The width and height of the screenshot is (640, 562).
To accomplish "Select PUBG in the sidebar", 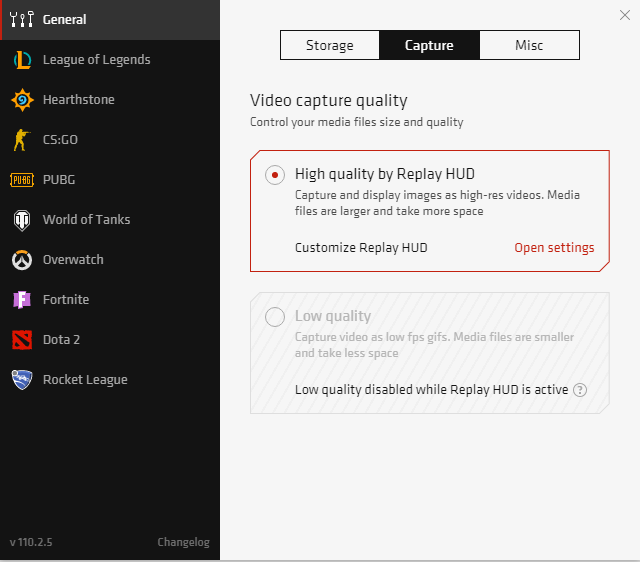I will pos(110,180).
